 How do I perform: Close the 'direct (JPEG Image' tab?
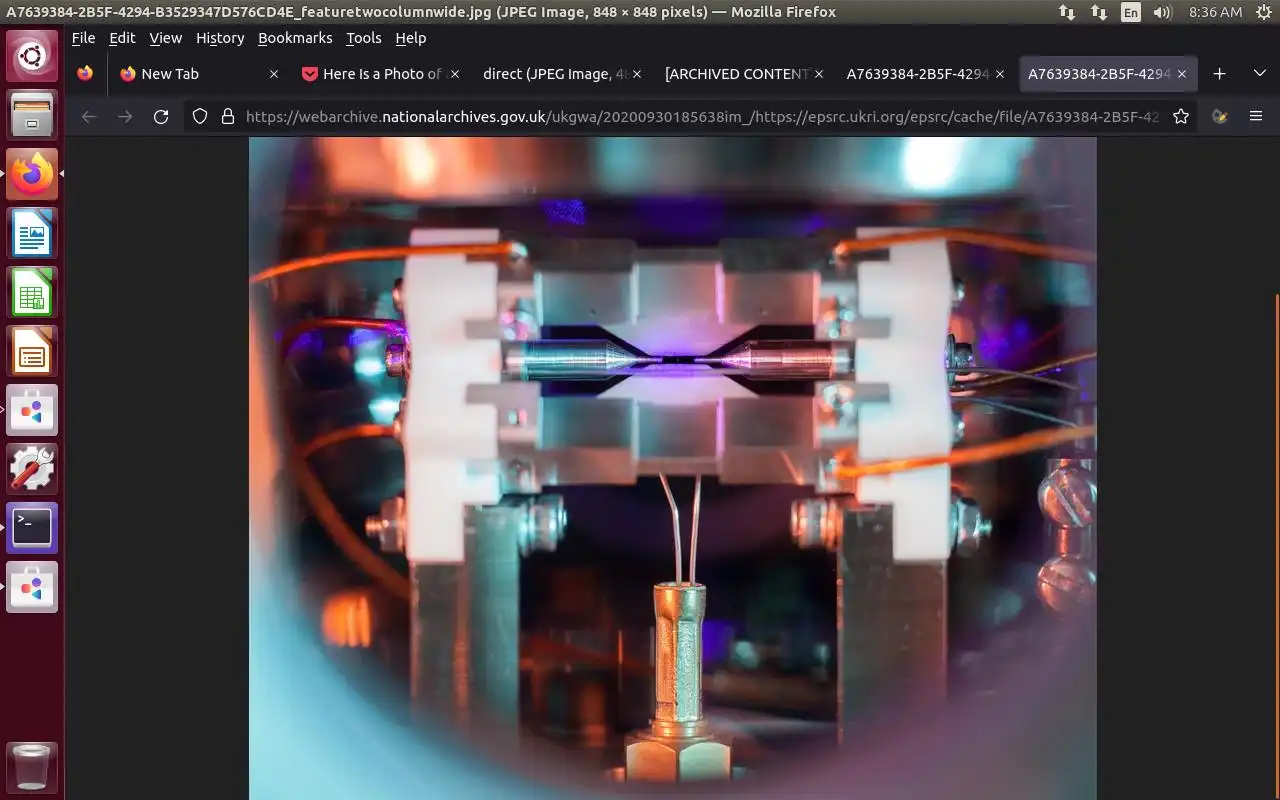(637, 74)
